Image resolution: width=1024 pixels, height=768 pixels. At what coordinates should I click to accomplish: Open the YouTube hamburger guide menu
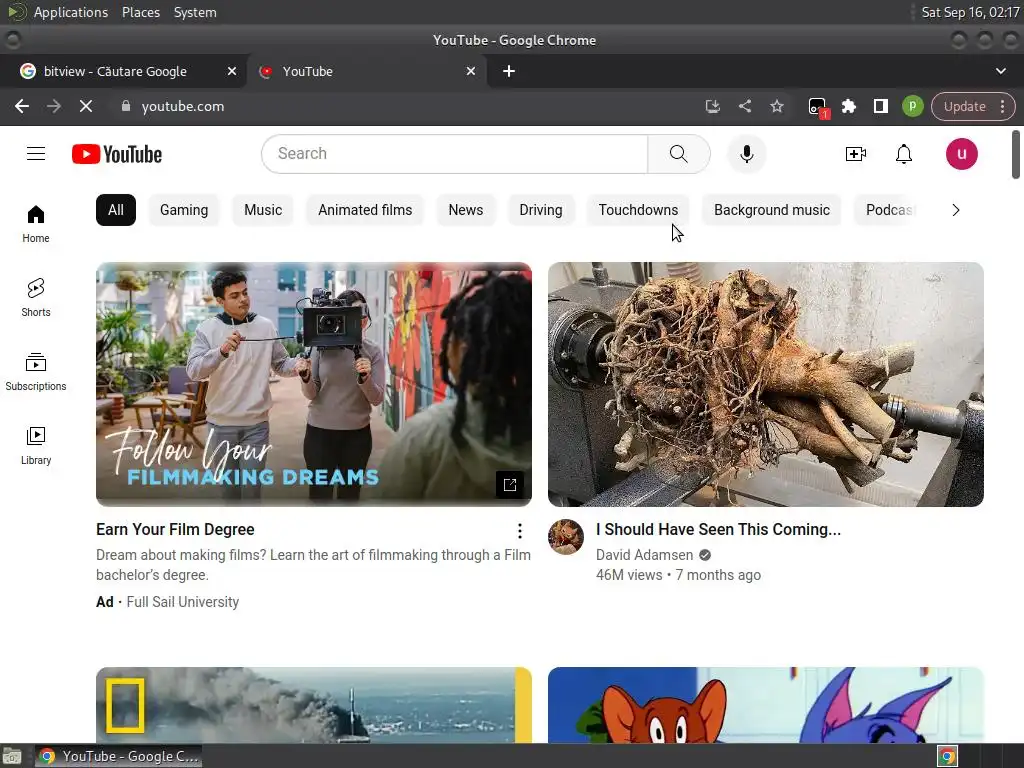(x=36, y=154)
